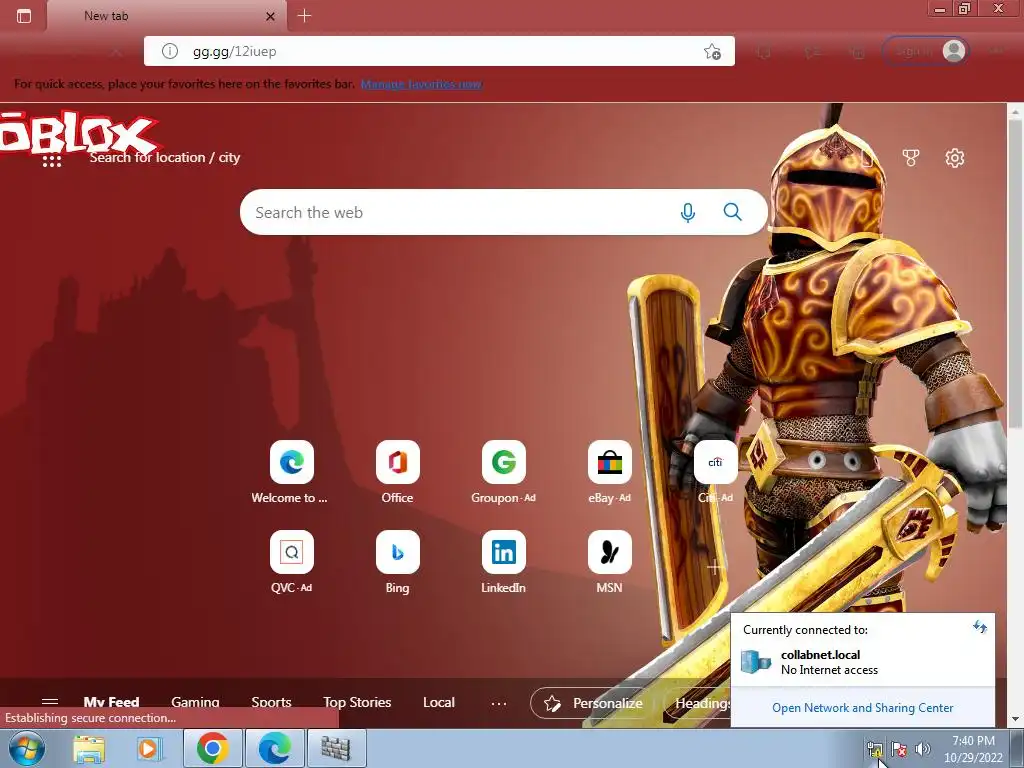Switch to Microsoft Edge taskbar button
Viewport: 1024px width, 768px height.
click(x=274, y=748)
